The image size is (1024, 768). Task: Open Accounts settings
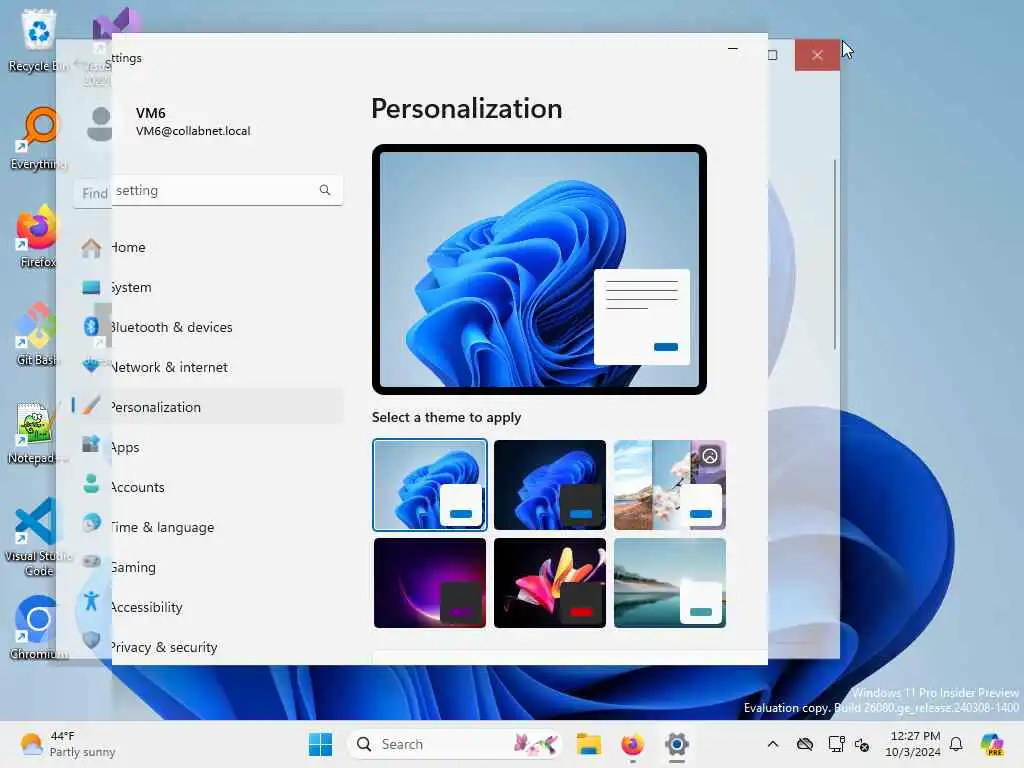tap(208, 487)
